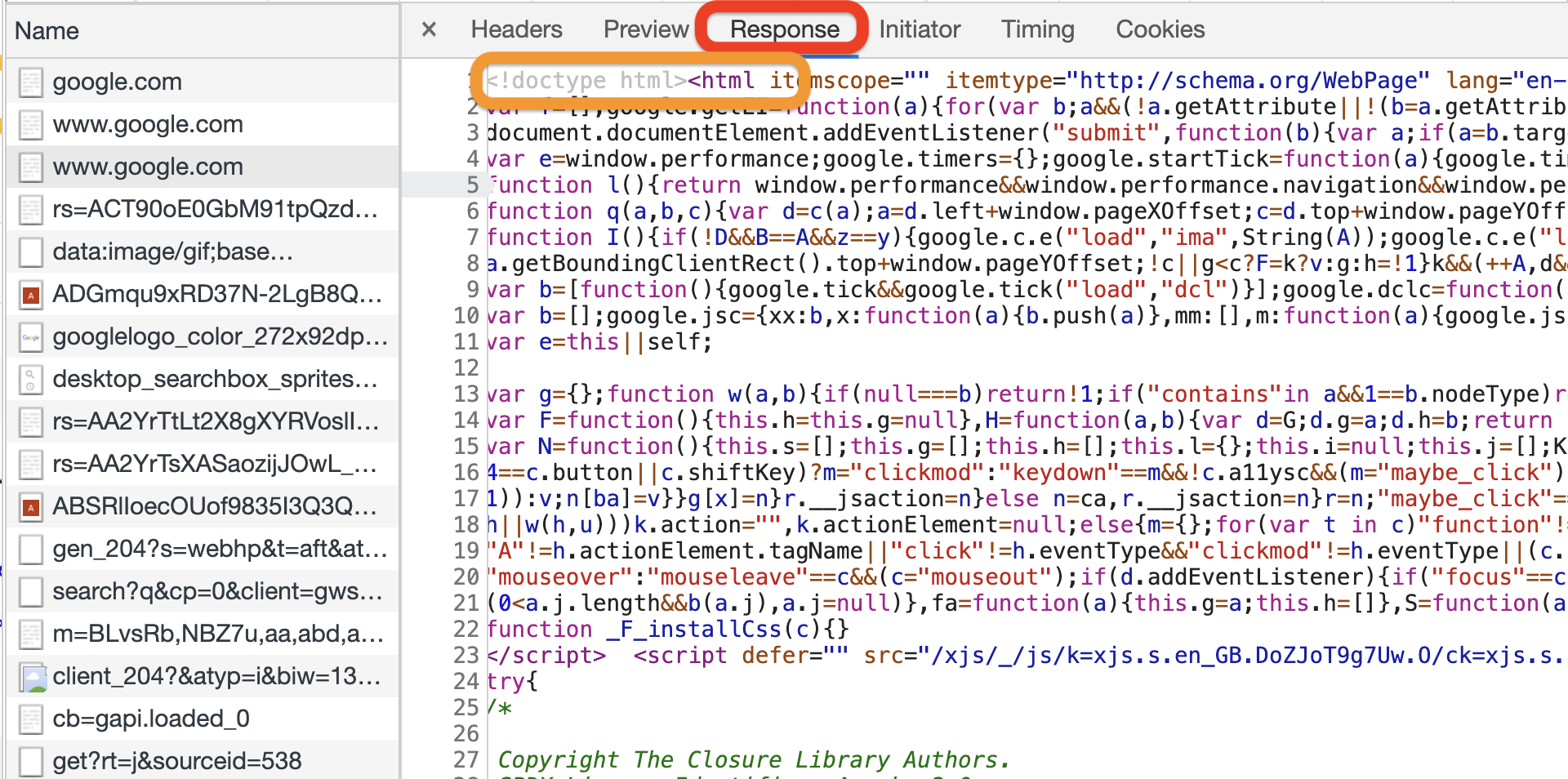
Task: Click the function _F_installCss(c){} line
Action: 668,629
